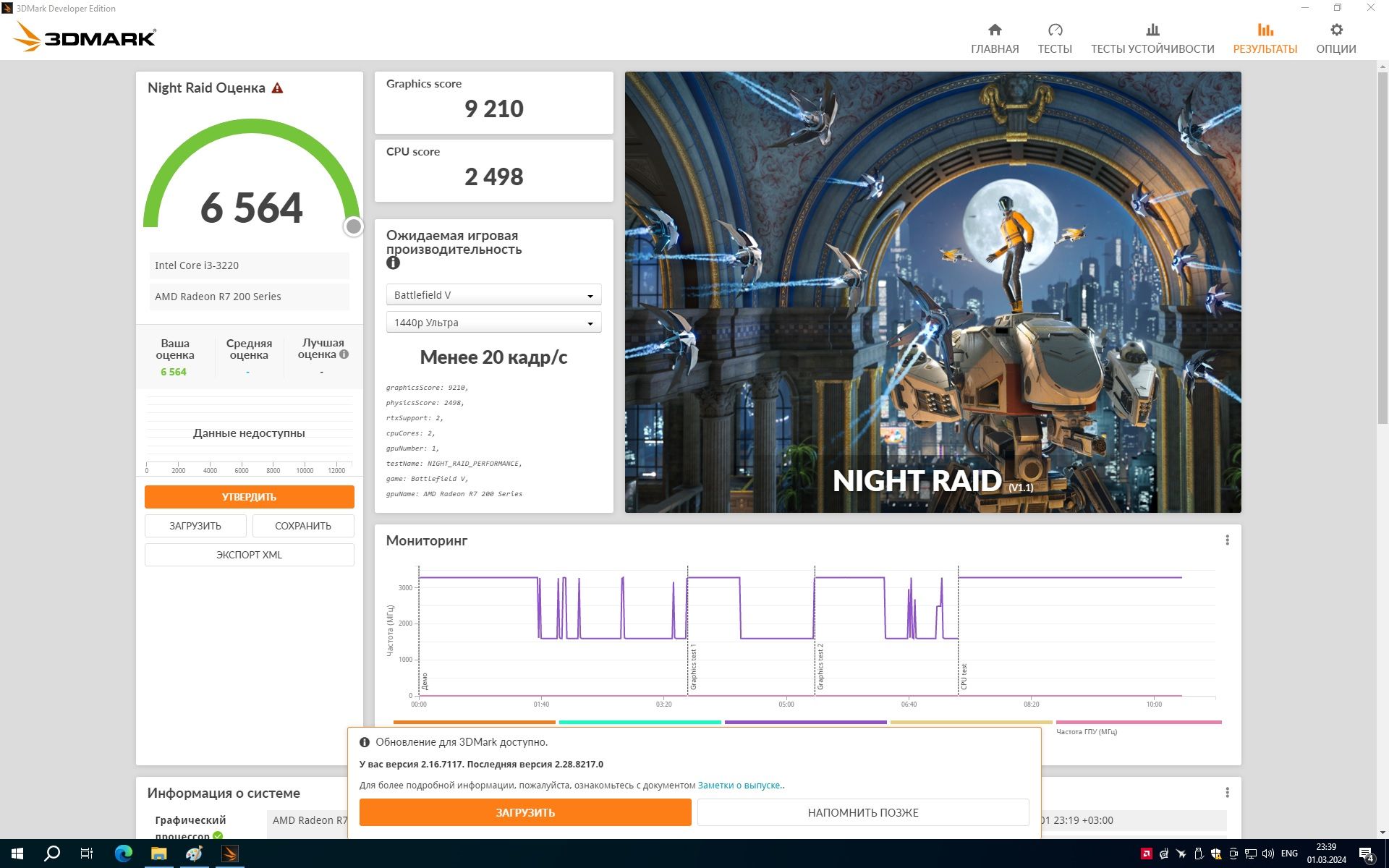Viewport: 1389px width, 868px height.
Task: Click the info icon under Ожидаемая игровая производительность
Action: pyautogui.click(x=393, y=263)
